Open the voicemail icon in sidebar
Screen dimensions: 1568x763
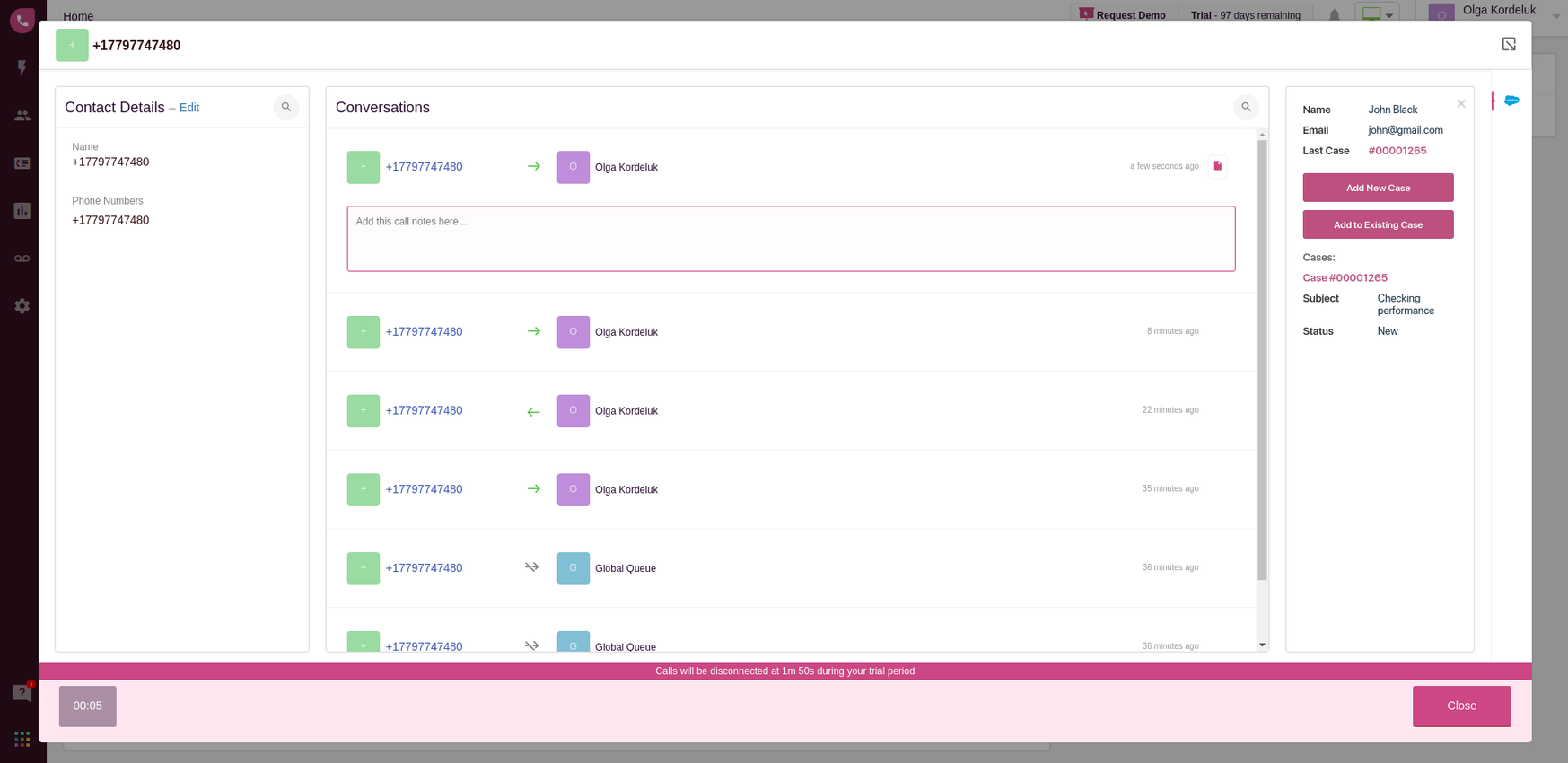tap(22, 259)
